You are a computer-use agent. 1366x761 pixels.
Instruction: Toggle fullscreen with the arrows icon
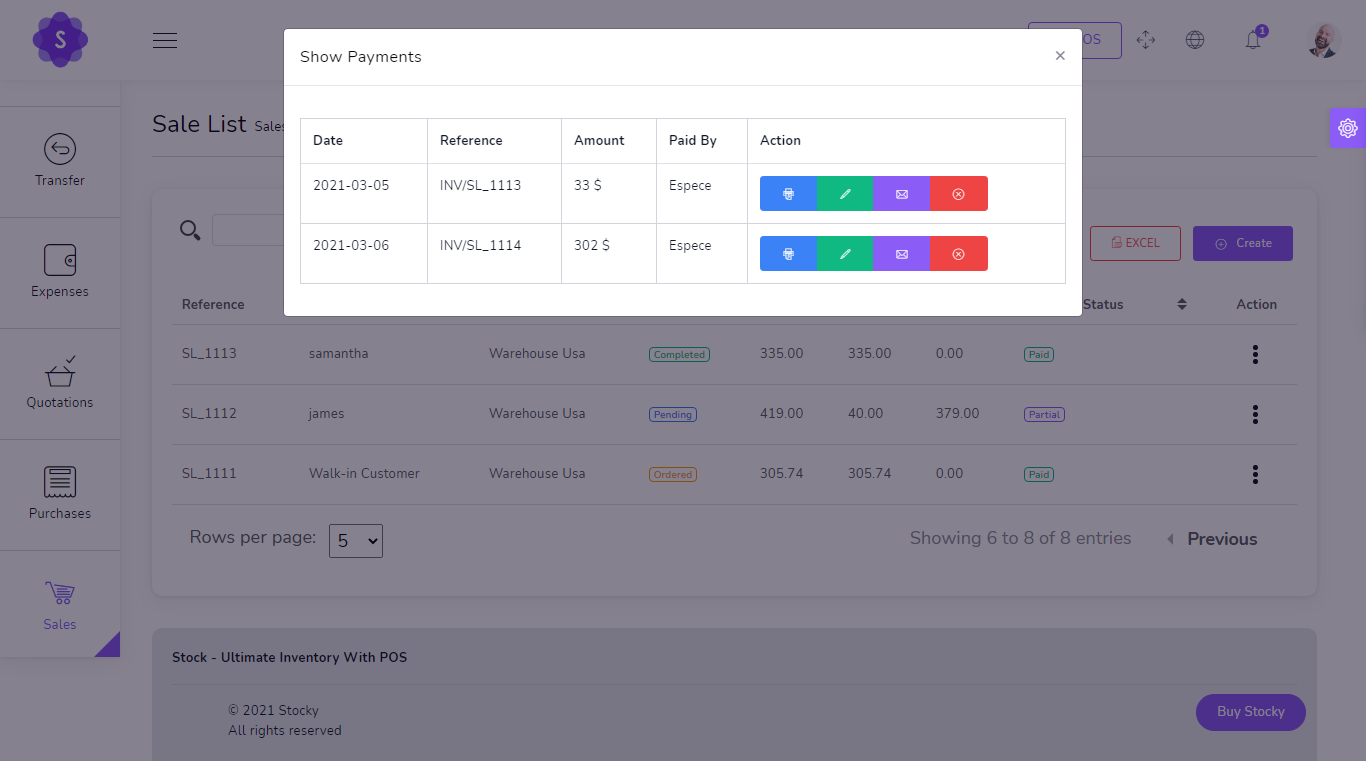pyautogui.click(x=1146, y=40)
